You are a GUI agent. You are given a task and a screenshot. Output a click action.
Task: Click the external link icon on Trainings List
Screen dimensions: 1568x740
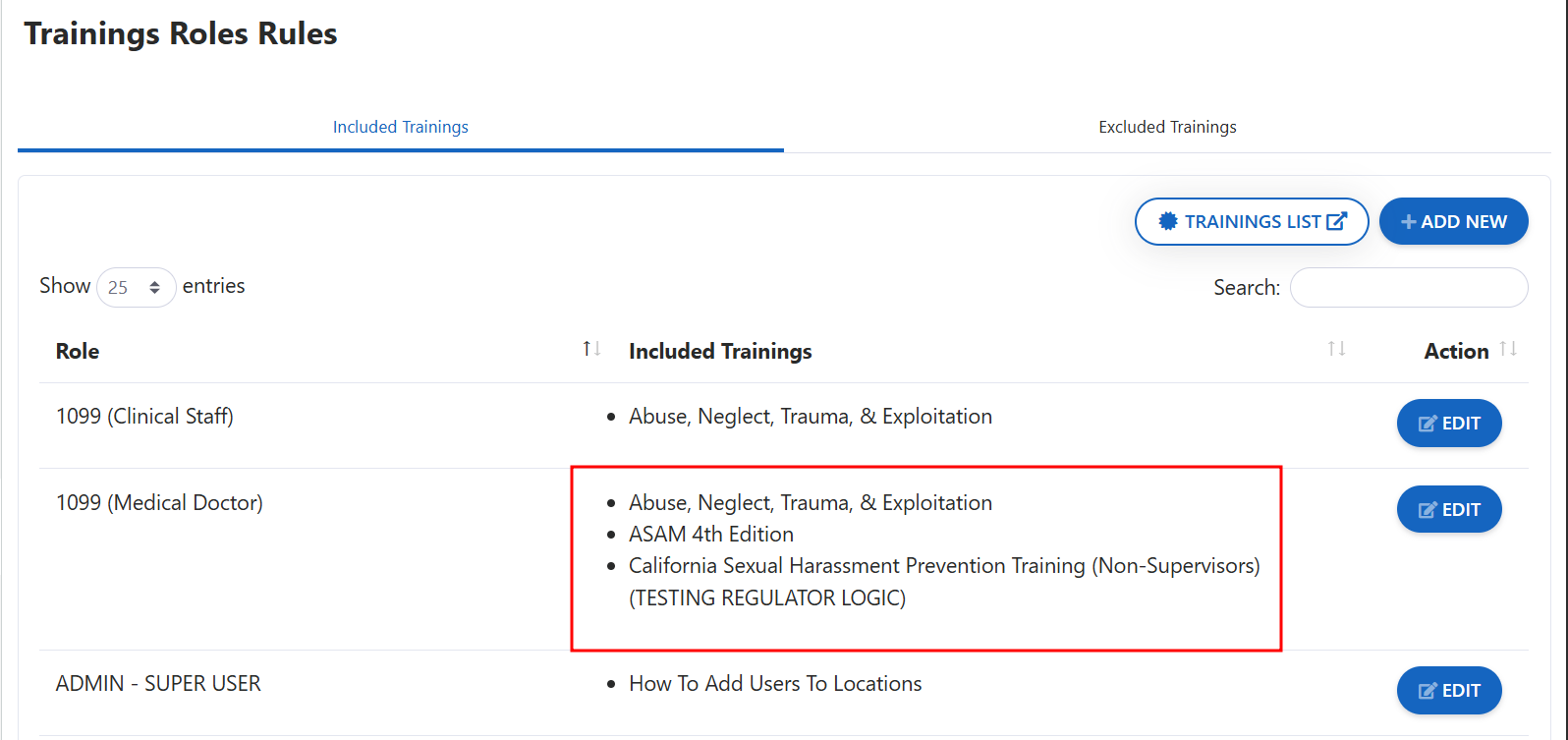pyautogui.click(x=1336, y=221)
